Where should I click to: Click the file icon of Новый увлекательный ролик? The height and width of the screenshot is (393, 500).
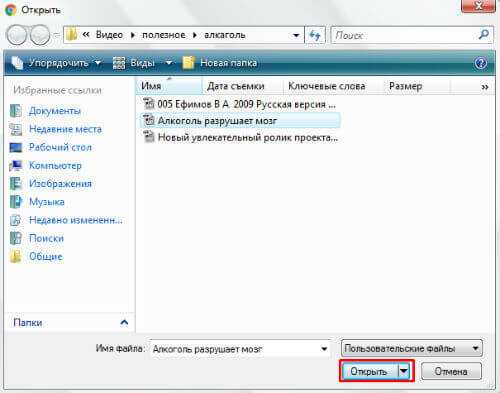point(149,137)
